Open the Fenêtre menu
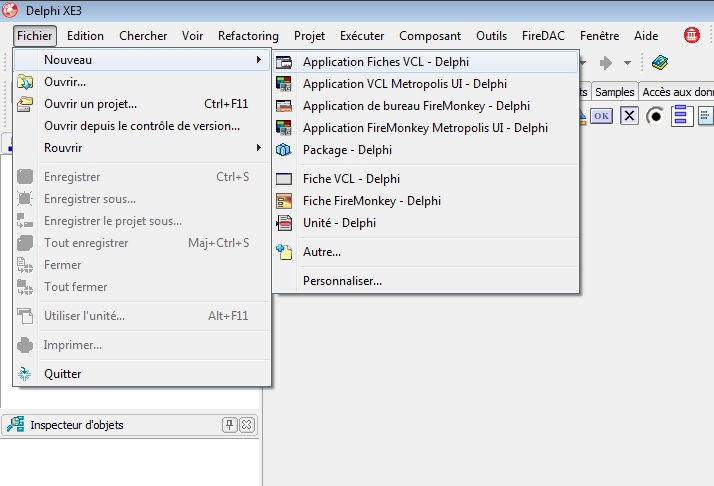The image size is (714, 486). click(599, 36)
